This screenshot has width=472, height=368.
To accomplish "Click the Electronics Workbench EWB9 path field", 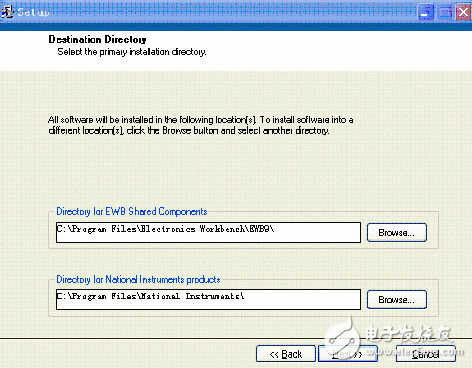I will pos(208,232).
